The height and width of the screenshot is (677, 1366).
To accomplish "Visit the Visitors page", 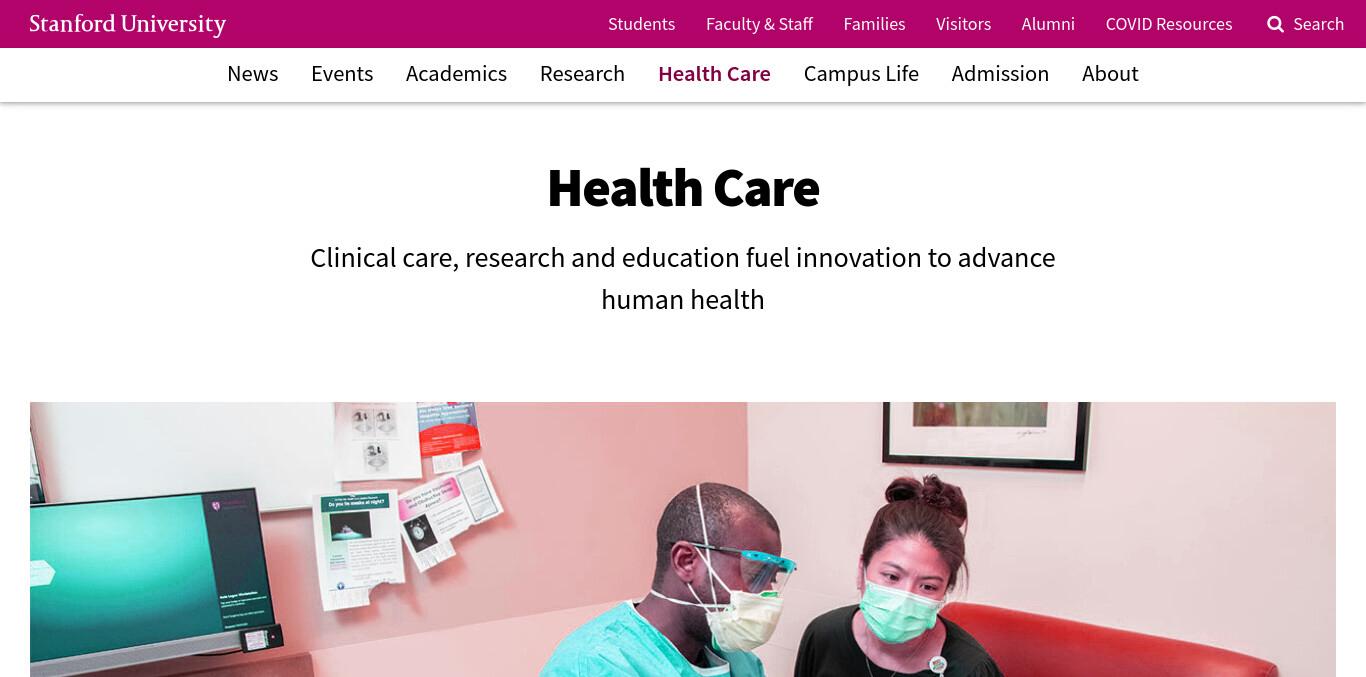I will 963,24.
